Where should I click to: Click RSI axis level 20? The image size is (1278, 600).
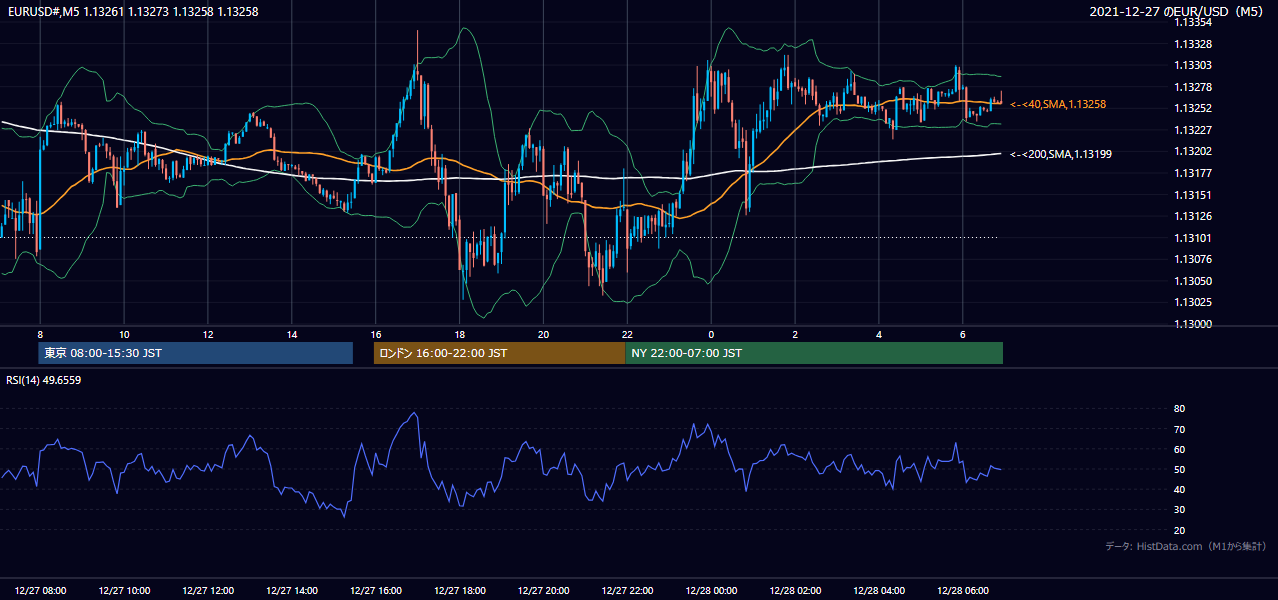coord(1180,531)
